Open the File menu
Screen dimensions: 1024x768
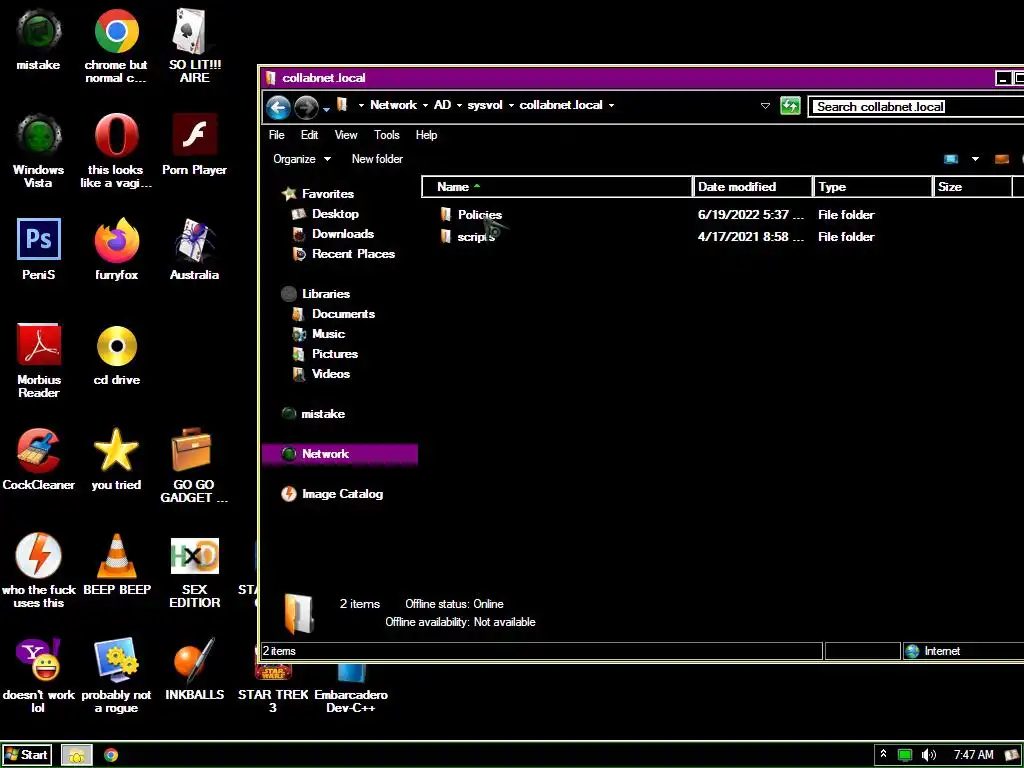pos(276,135)
